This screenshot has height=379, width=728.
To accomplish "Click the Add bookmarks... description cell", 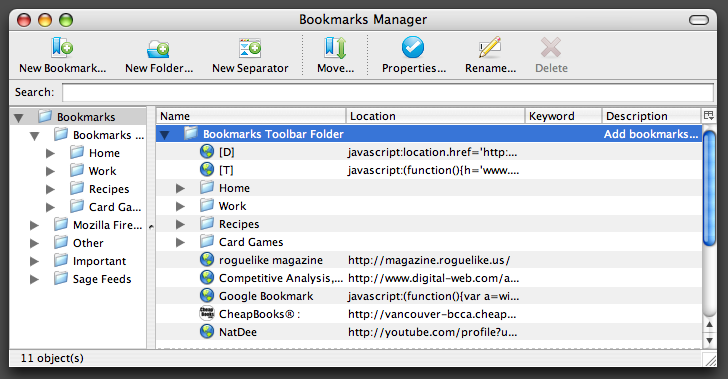I will [651, 134].
